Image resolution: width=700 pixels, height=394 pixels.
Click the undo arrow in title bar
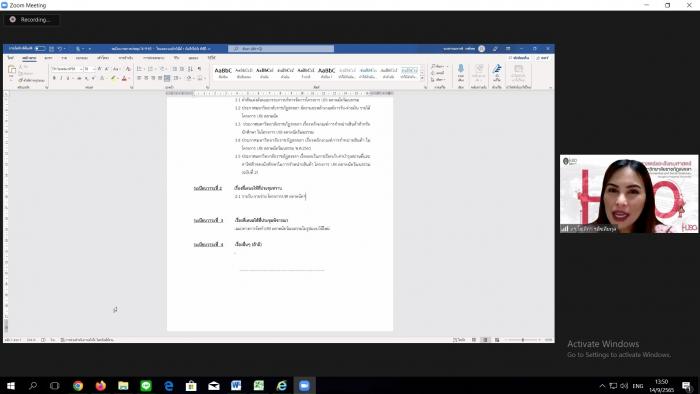coord(60,49)
